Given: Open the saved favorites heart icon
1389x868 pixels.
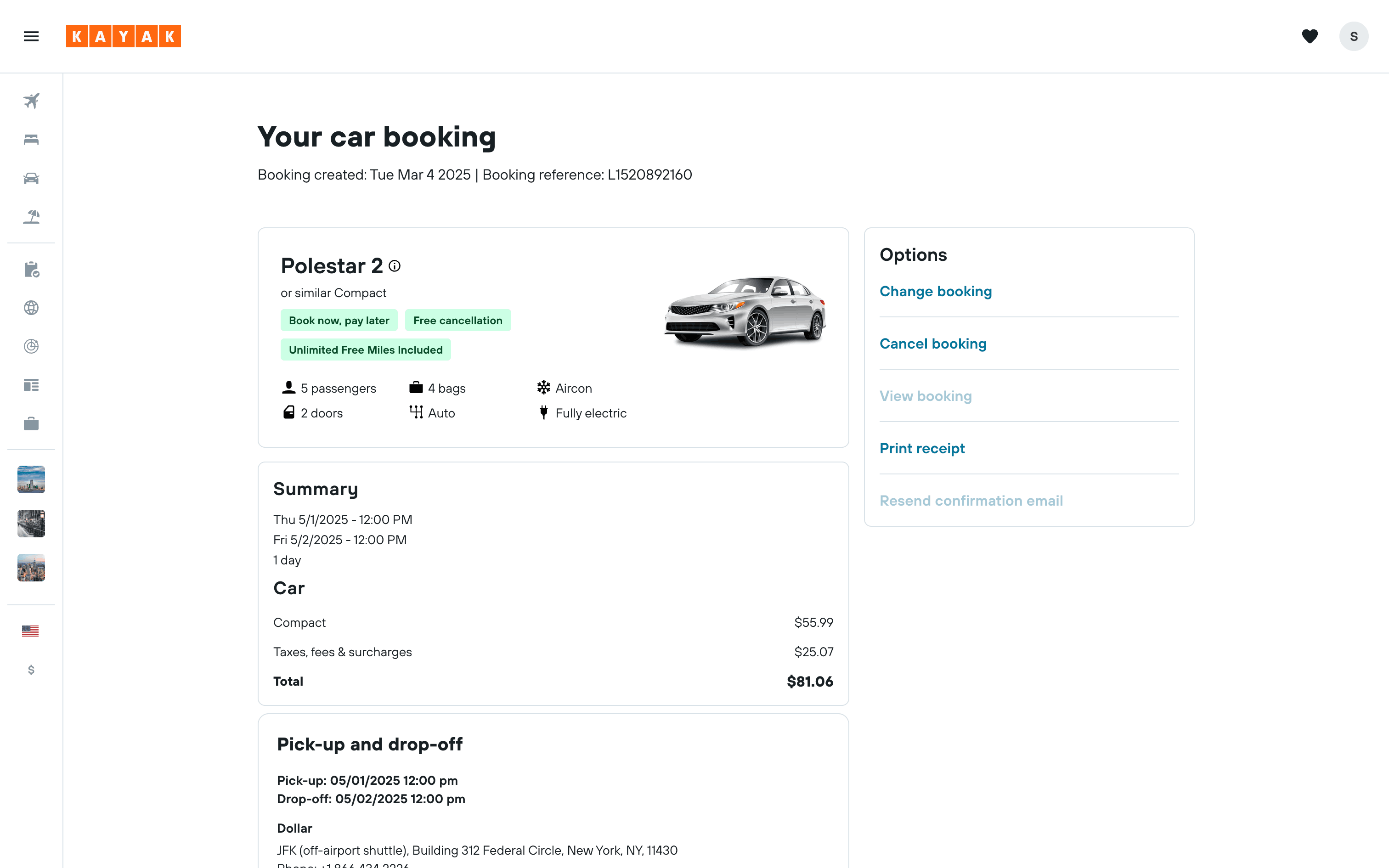Looking at the screenshot, I should click(x=1309, y=36).
